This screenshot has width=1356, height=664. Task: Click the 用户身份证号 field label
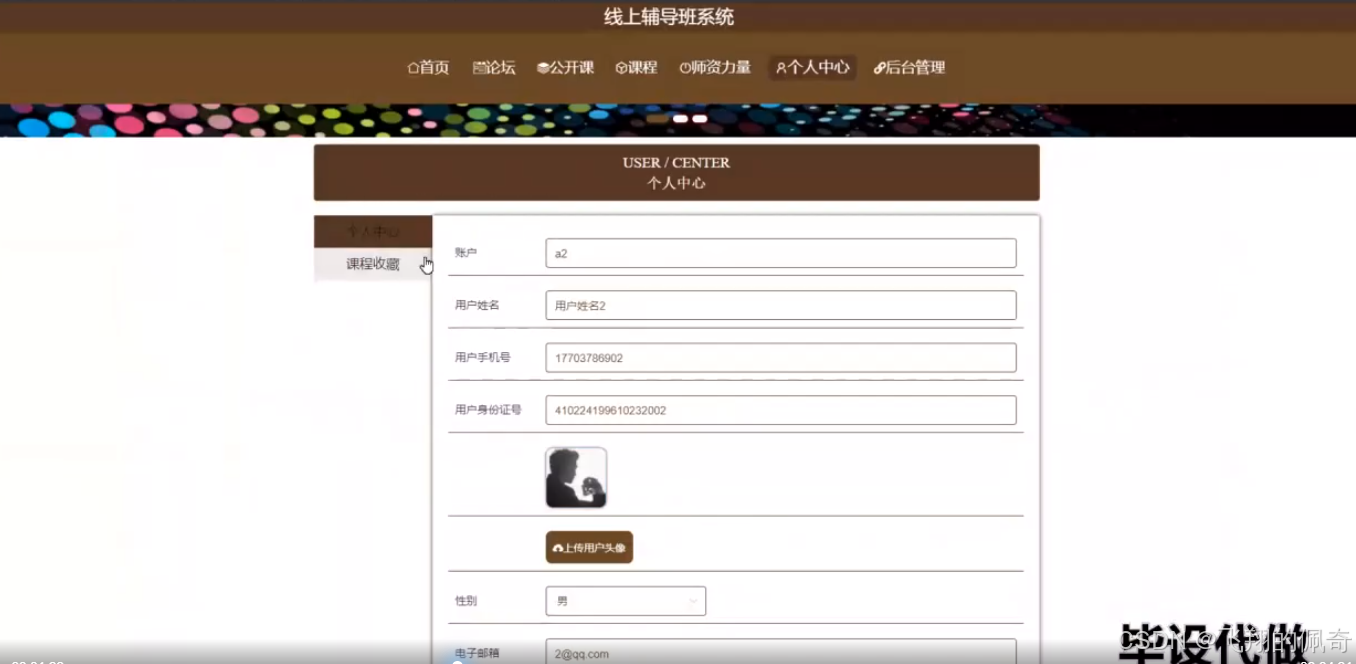click(x=488, y=410)
